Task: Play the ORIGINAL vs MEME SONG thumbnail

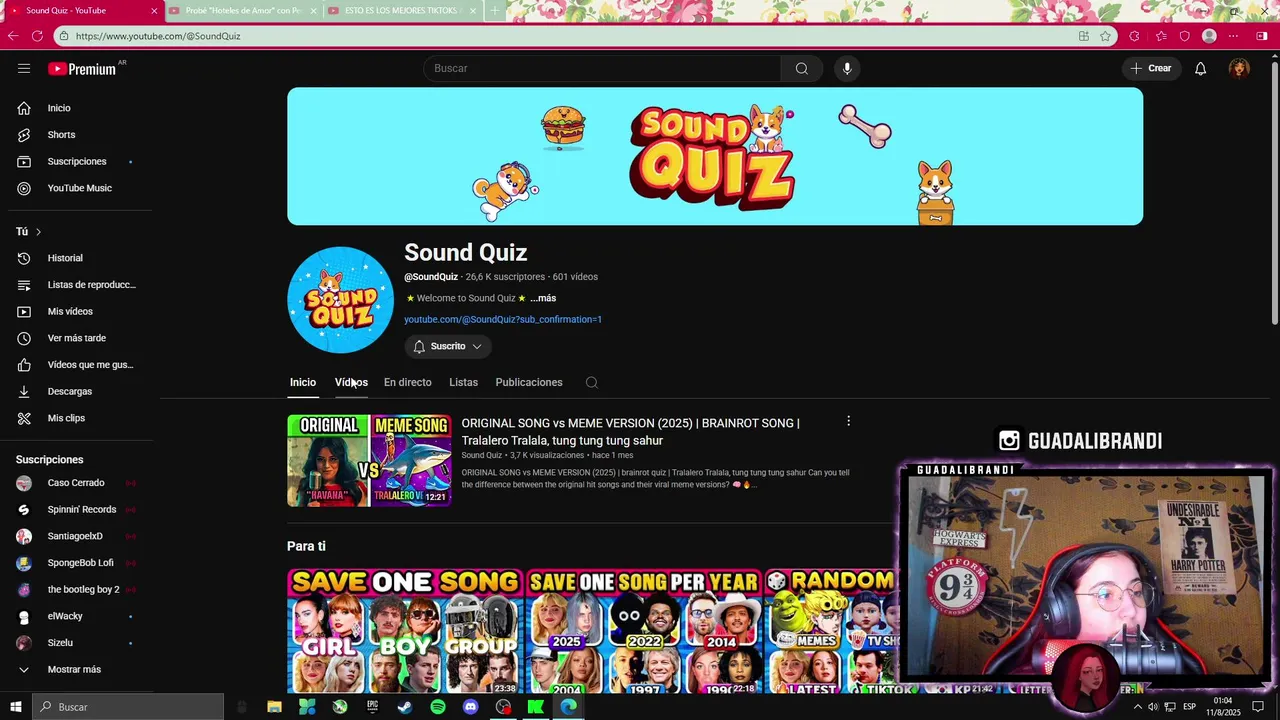Action: click(369, 461)
